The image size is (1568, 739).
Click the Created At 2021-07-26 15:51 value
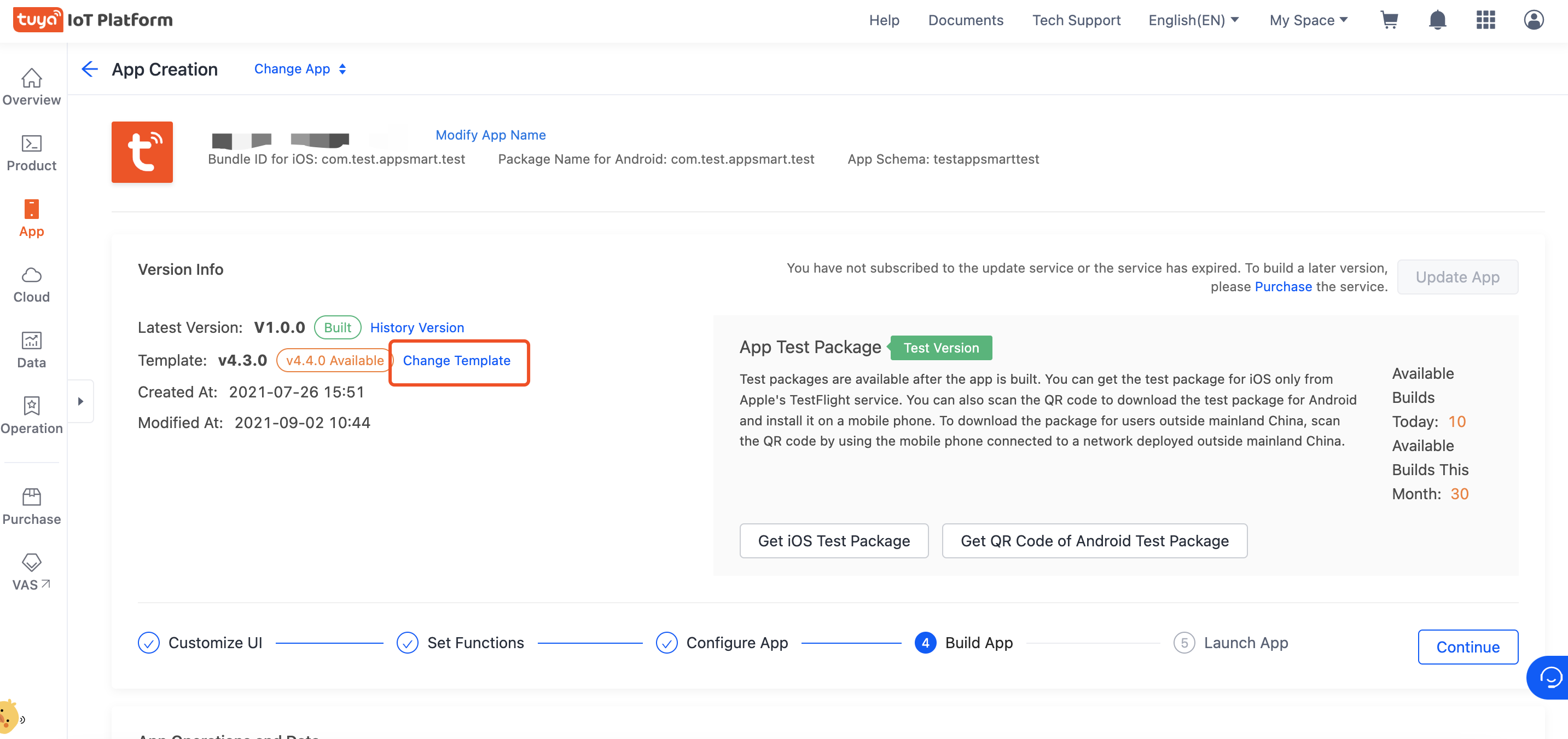click(x=297, y=392)
